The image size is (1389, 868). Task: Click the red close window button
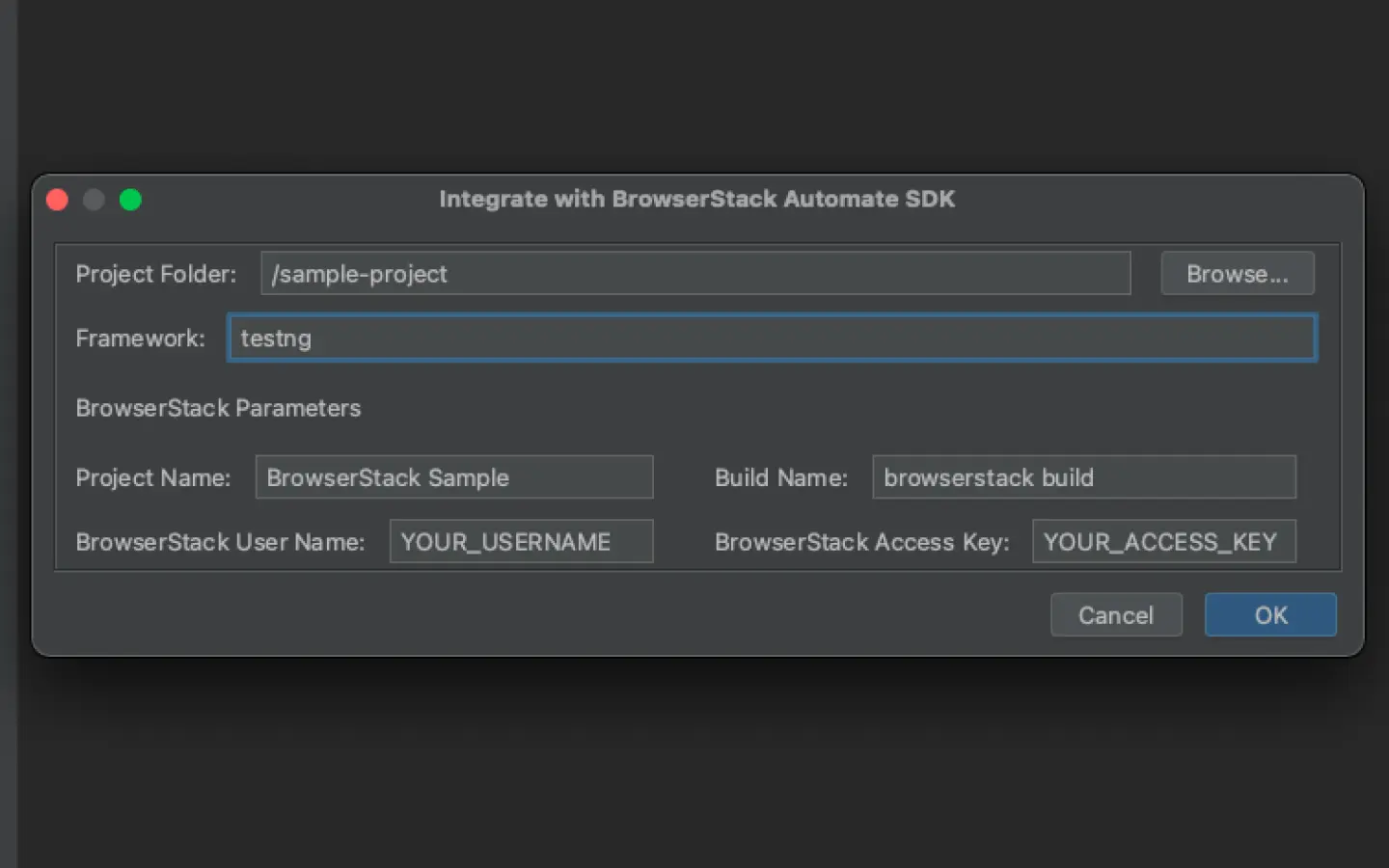(x=57, y=200)
